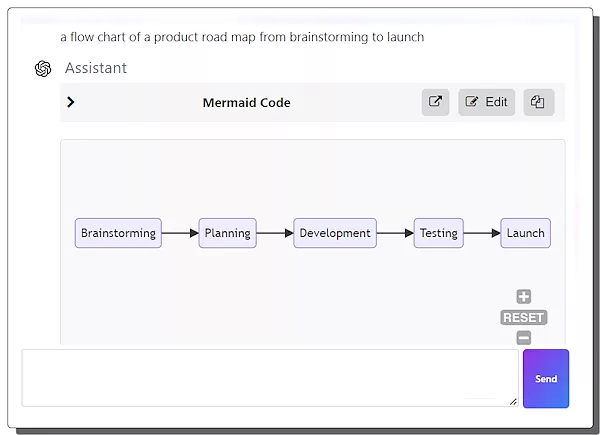
Task: Focus the message text input box
Action: pos(268,377)
